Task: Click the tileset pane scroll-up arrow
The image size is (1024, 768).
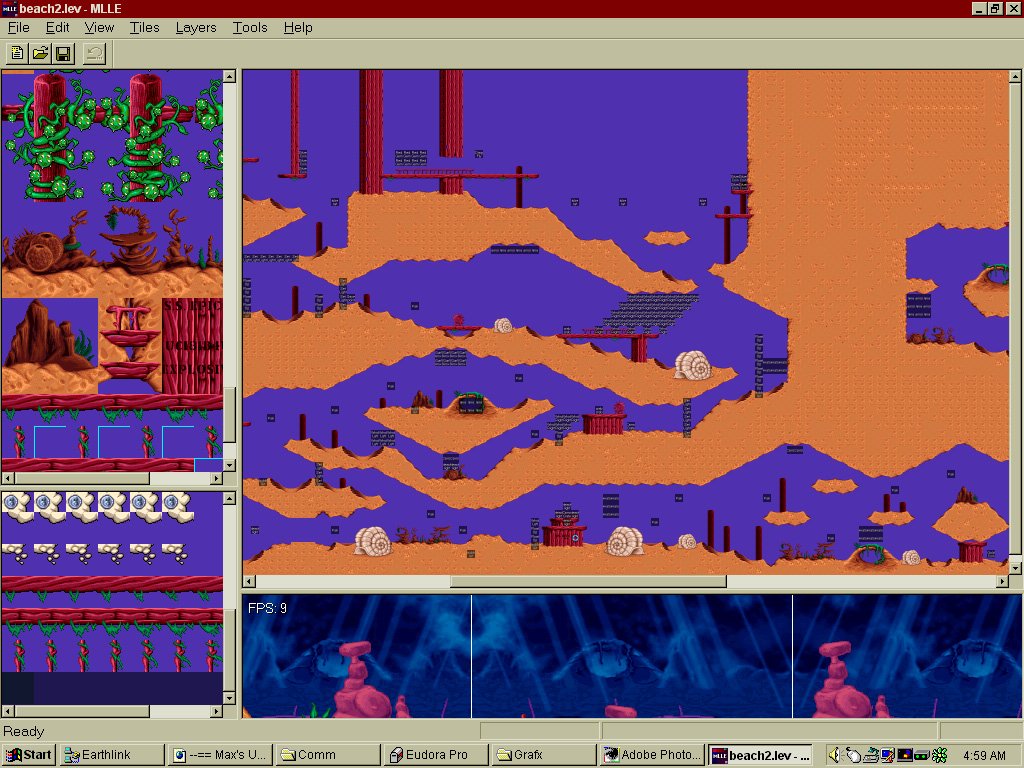Action: click(229, 76)
